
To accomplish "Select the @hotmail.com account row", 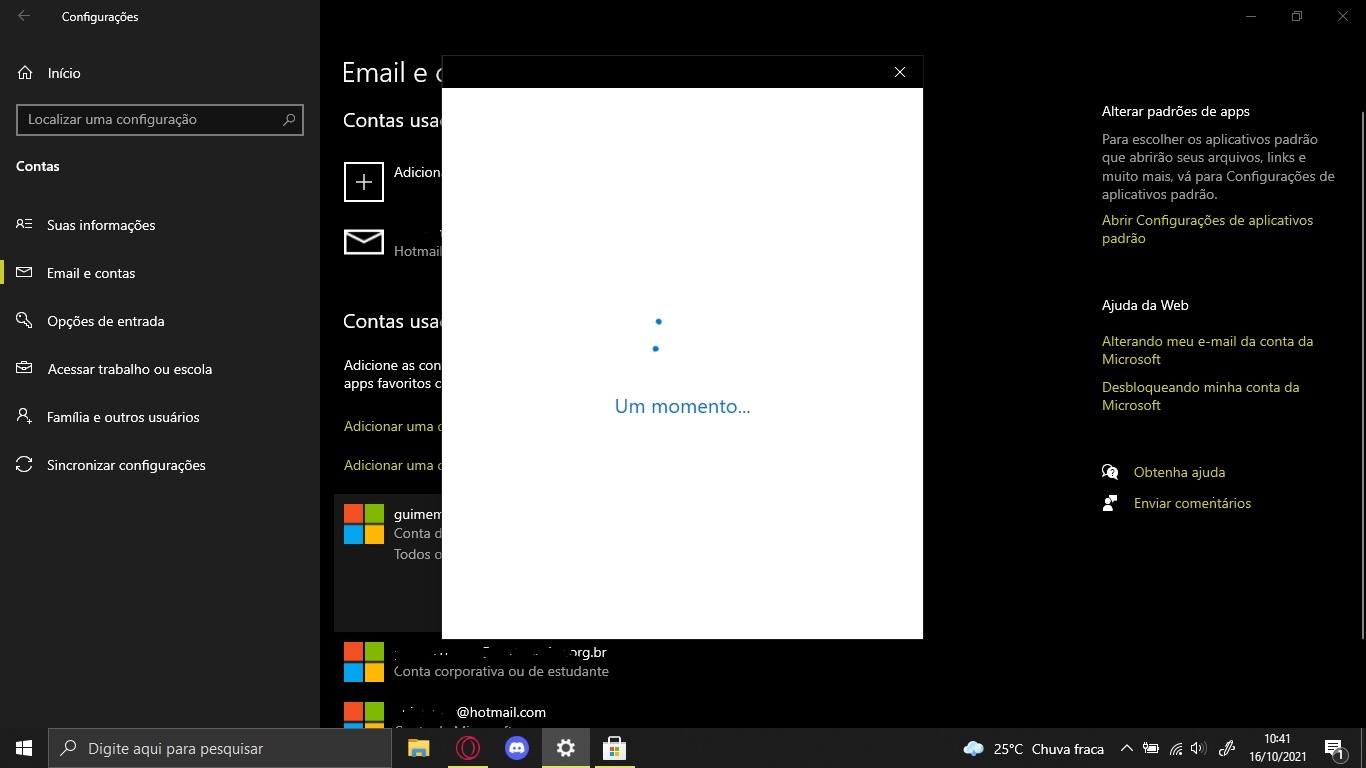I will 500,712.
